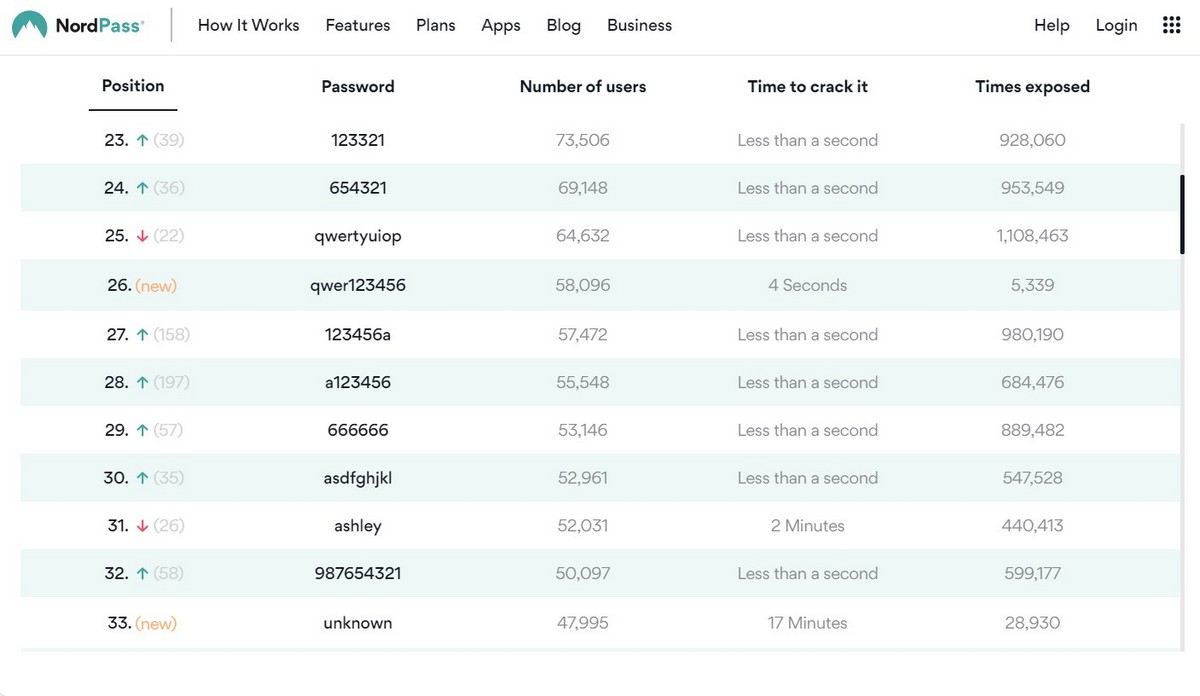Click the red down arrow on row 31
Image resolution: width=1200 pixels, height=696 pixels.
coord(142,526)
